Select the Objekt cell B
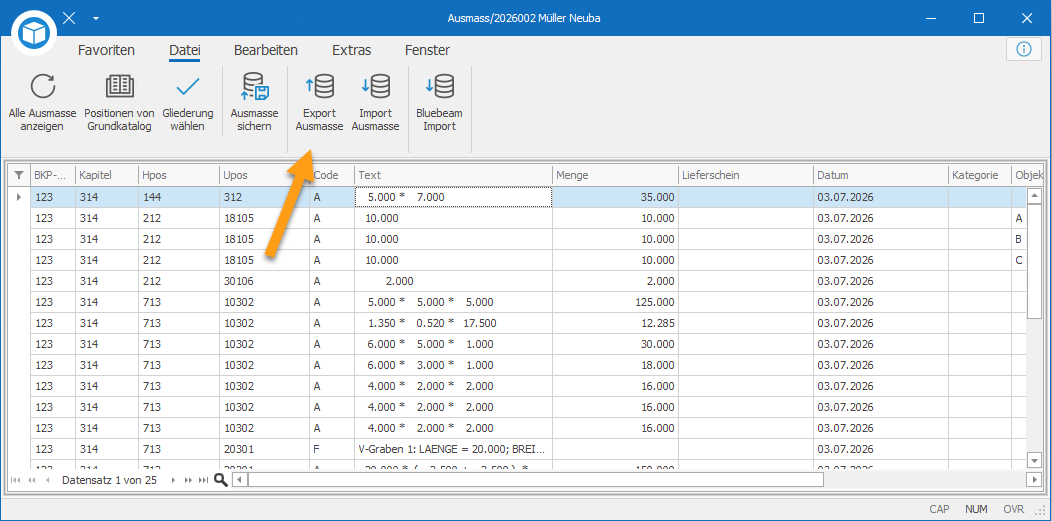Viewport: 1052px width, 521px height. [x=1018, y=239]
